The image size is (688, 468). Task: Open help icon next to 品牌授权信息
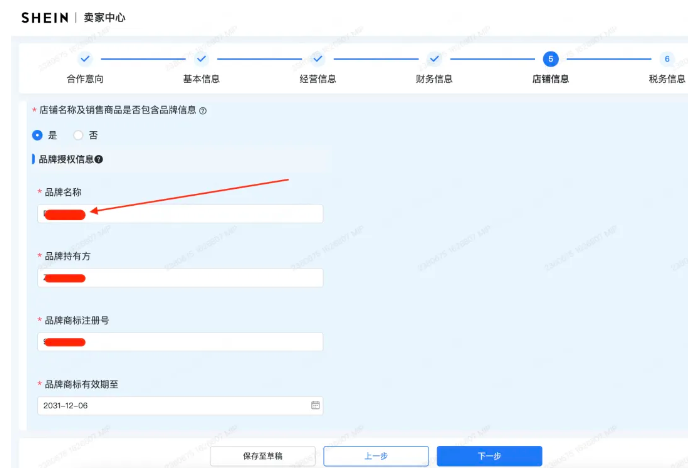pyautogui.click(x=99, y=159)
